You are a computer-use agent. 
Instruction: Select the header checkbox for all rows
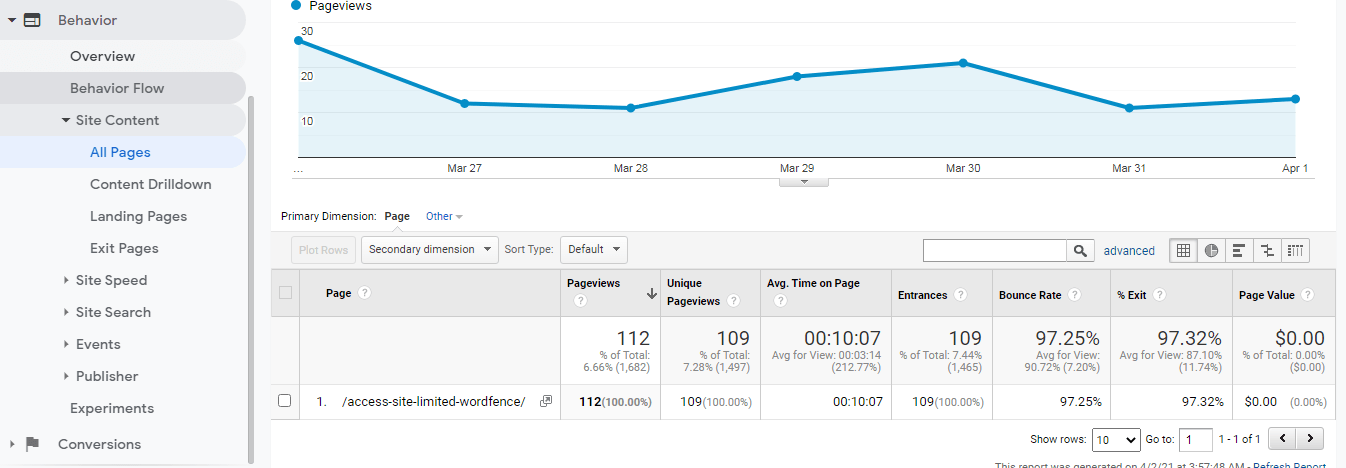click(x=286, y=293)
